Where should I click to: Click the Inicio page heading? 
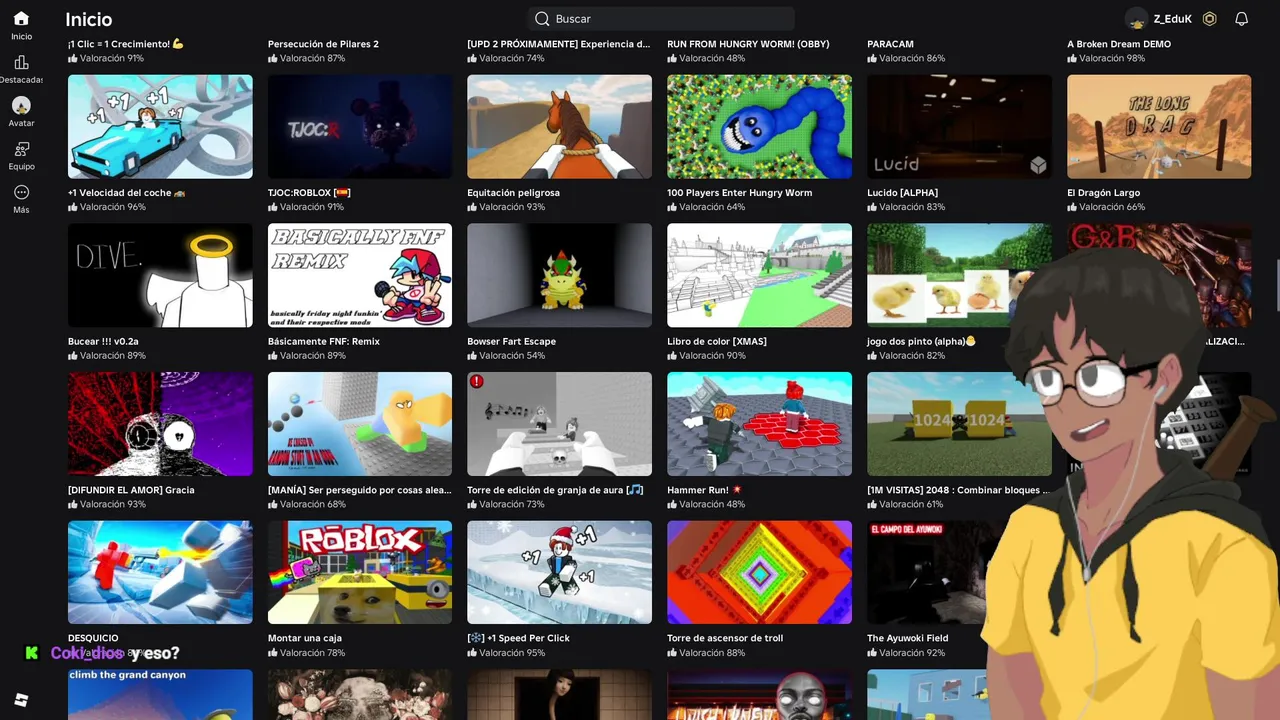click(89, 19)
